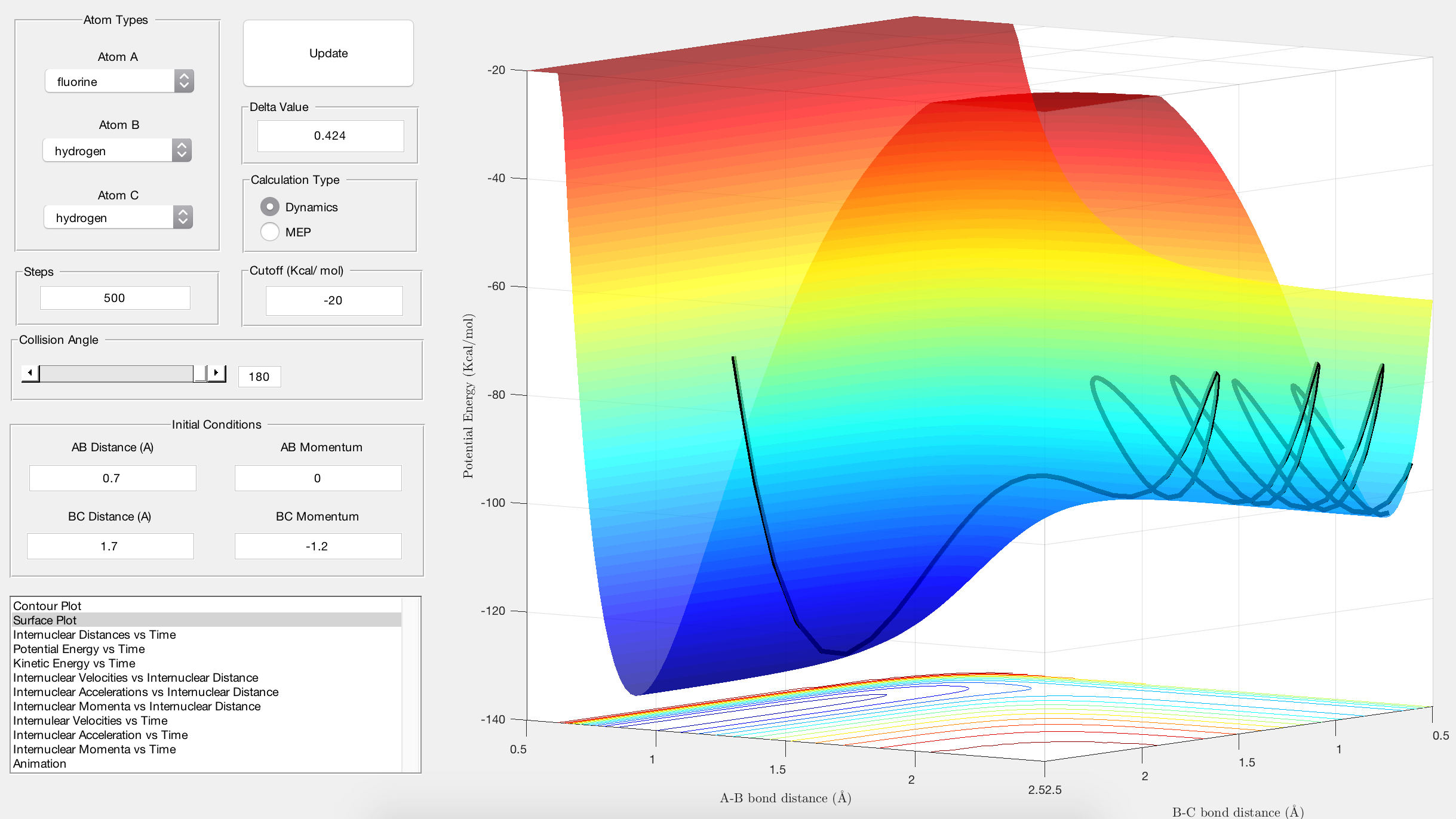This screenshot has height=819, width=1456.
Task: Click the Collision Angle slider thumb
Action: coord(200,374)
